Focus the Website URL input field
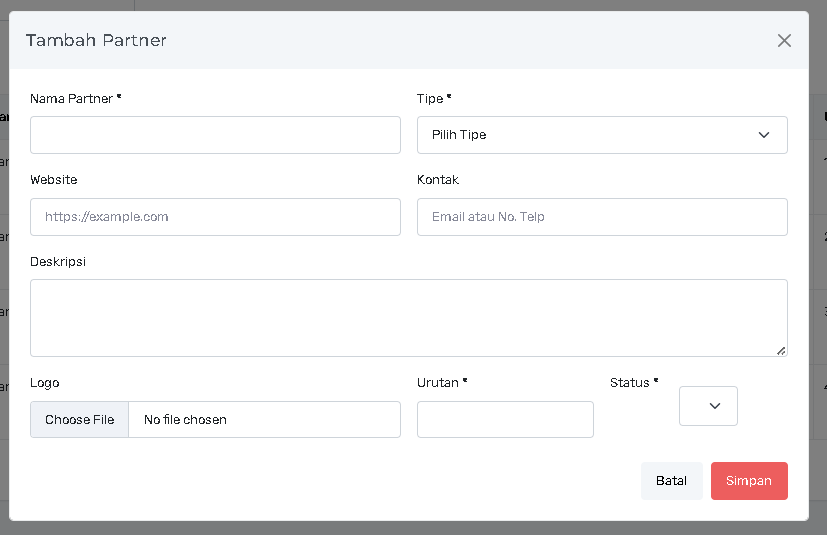This screenshot has height=535, width=827. 215,217
